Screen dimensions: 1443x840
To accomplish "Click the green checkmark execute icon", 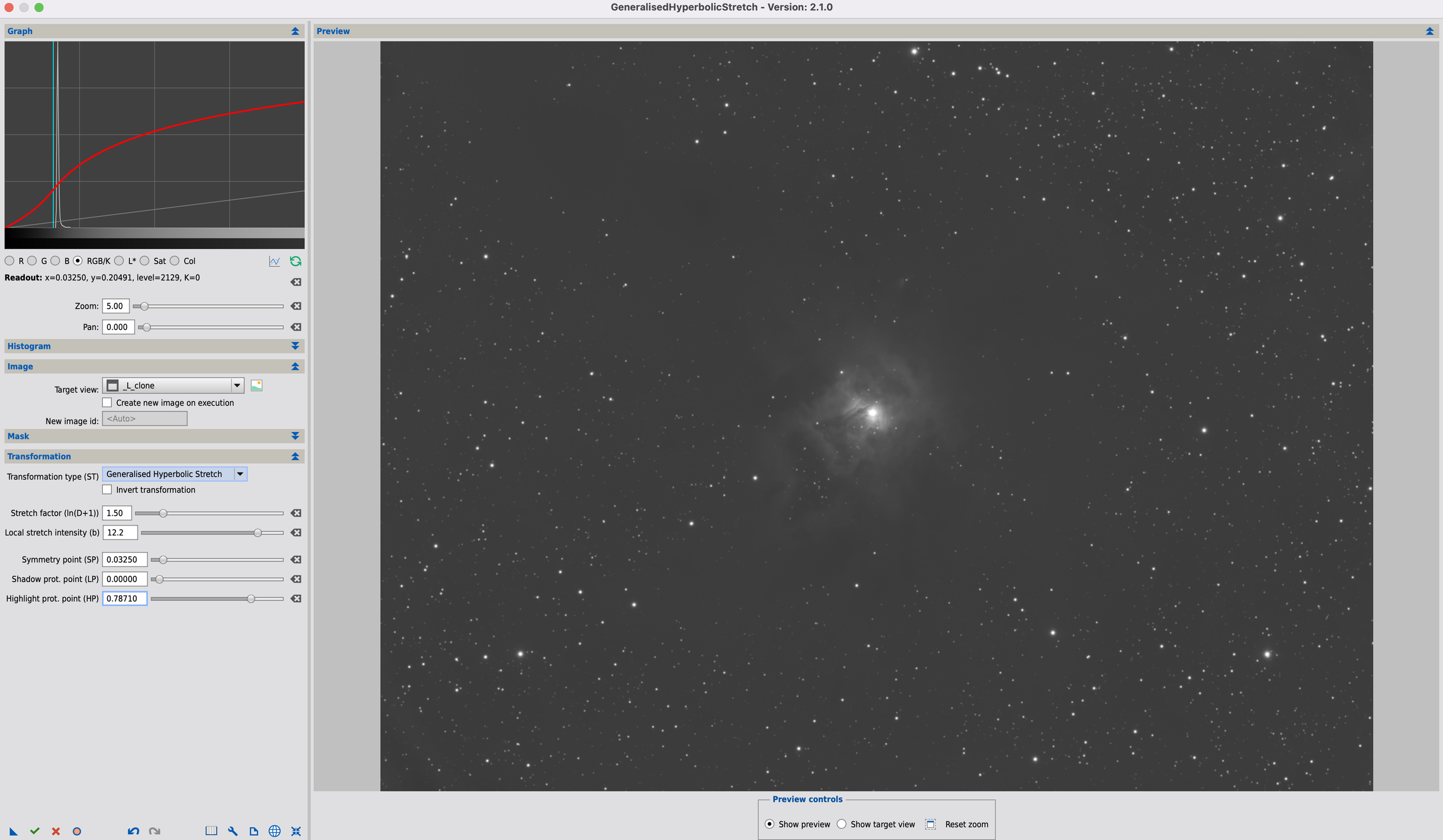I will [x=35, y=831].
